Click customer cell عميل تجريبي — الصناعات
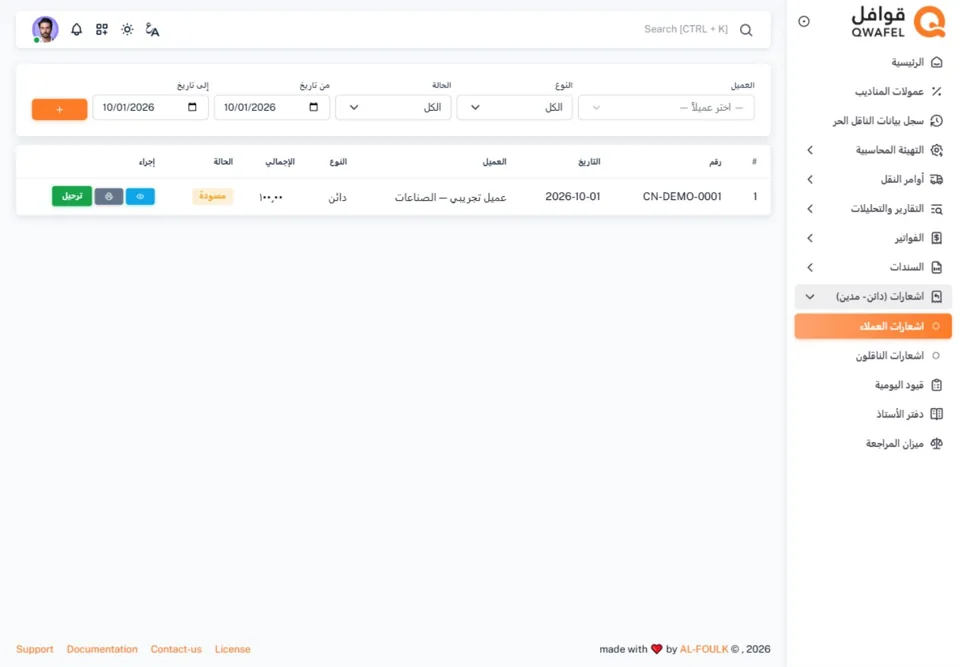This screenshot has width=960, height=667. [x=451, y=197]
